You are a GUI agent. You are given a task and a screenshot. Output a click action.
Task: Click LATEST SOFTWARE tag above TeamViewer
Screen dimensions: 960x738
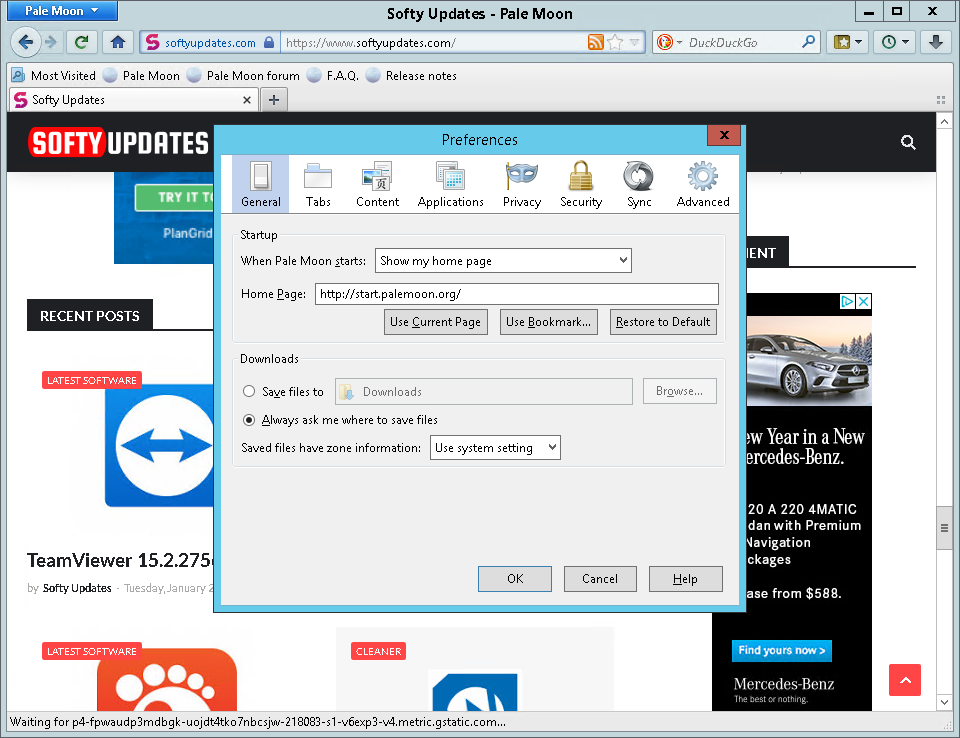click(92, 380)
